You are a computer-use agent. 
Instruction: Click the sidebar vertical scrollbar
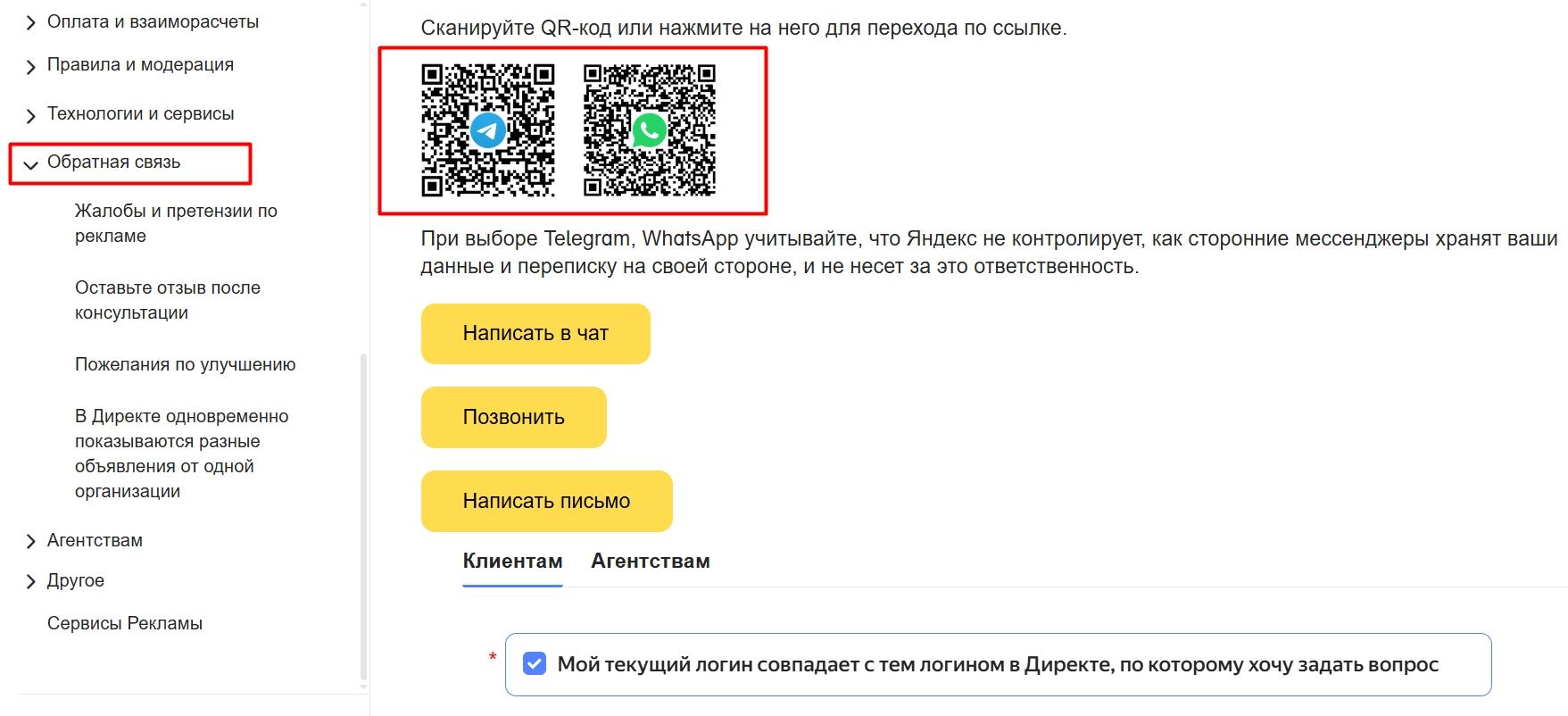(363, 518)
